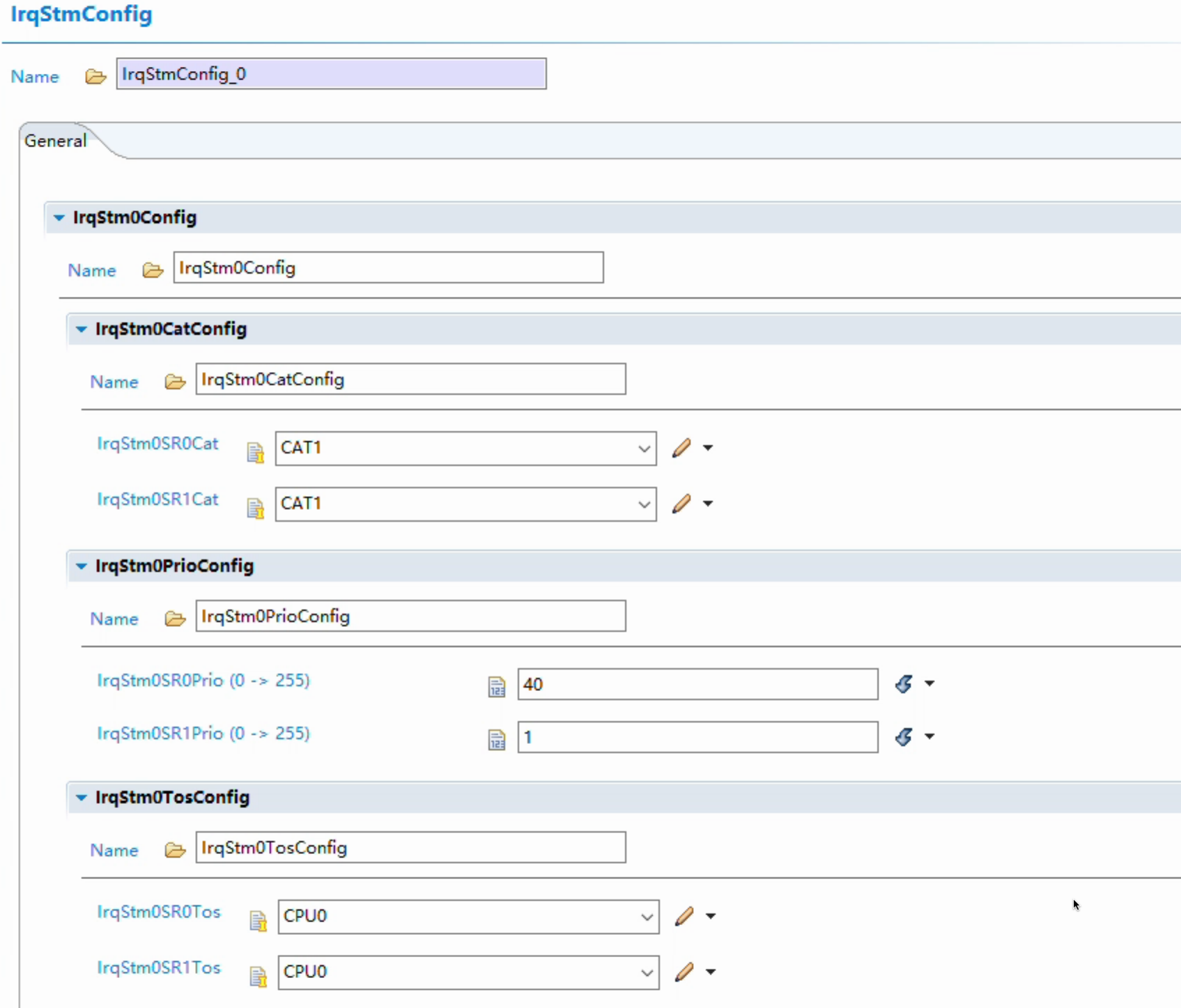Open arrow menu beside IrqStm0SR0Tos pencil
This screenshot has height=1008, width=1181.
[x=711, y=916]
